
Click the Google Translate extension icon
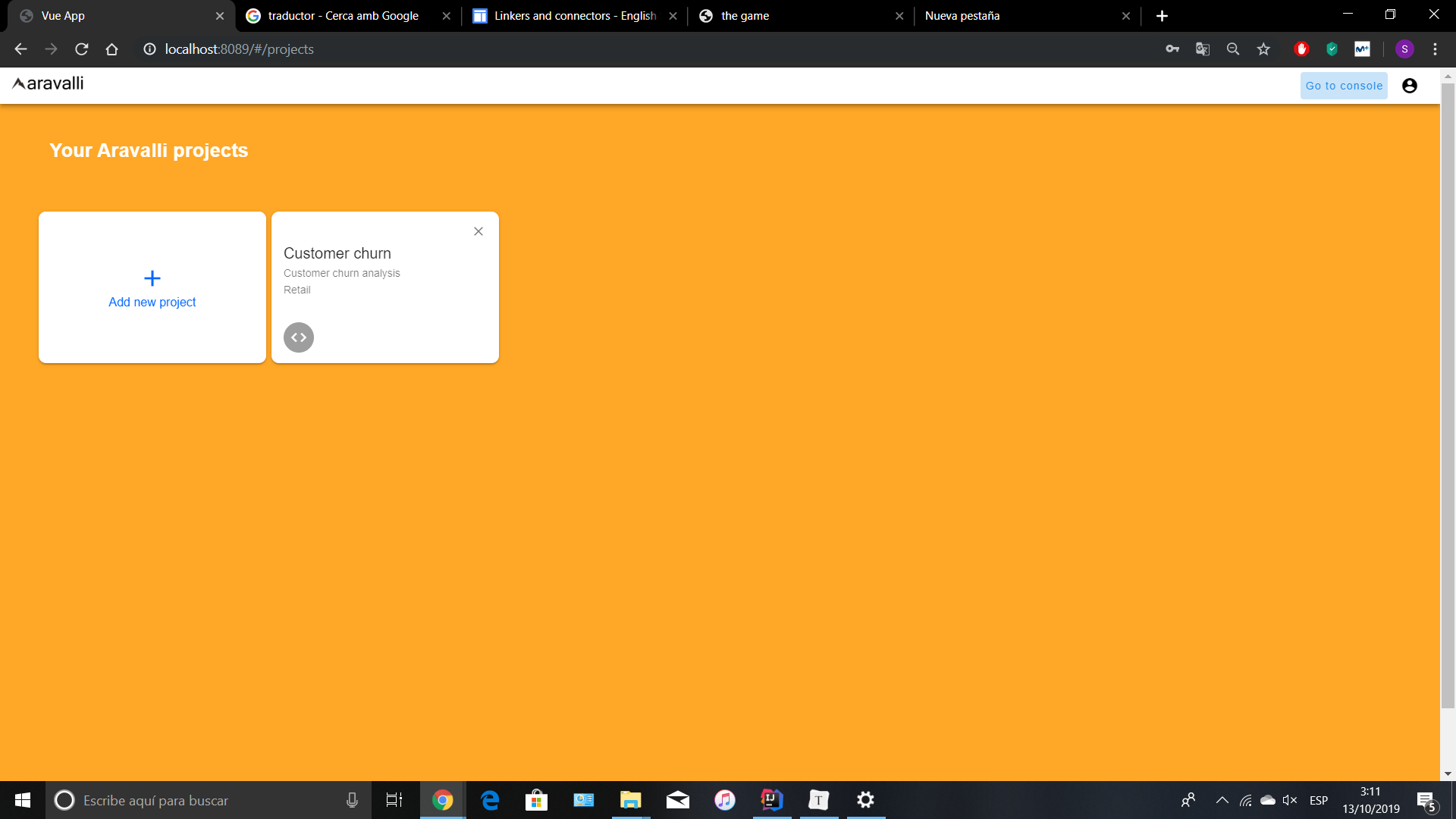[x=1203, y=49]
